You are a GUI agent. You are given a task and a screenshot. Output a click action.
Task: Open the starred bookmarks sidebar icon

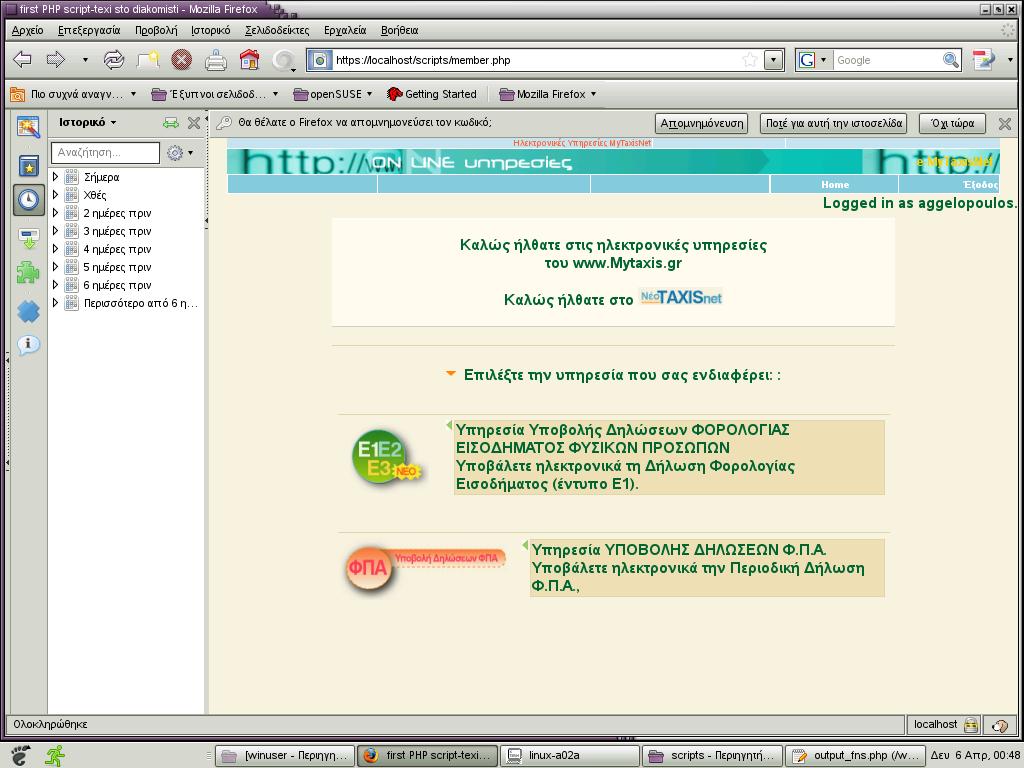pyautogui.click(x=28, y=166)
